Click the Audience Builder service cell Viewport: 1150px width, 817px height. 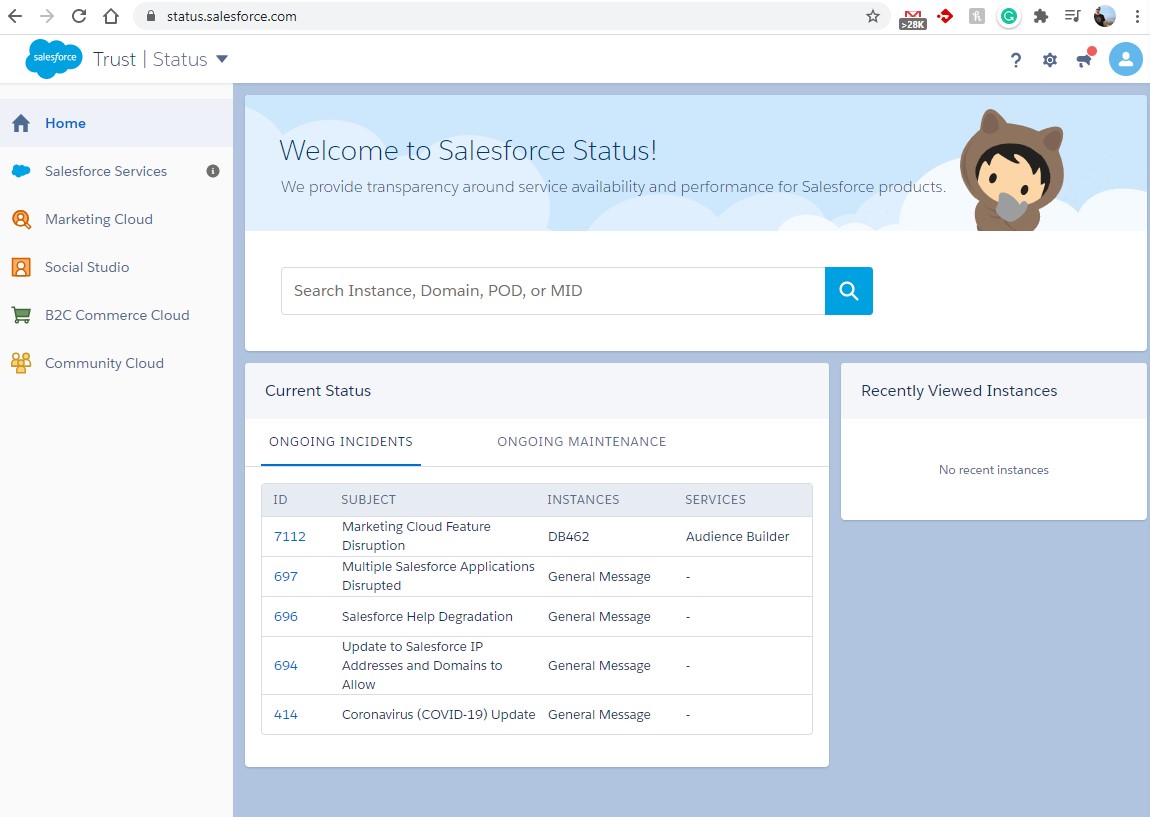[737, 536]
